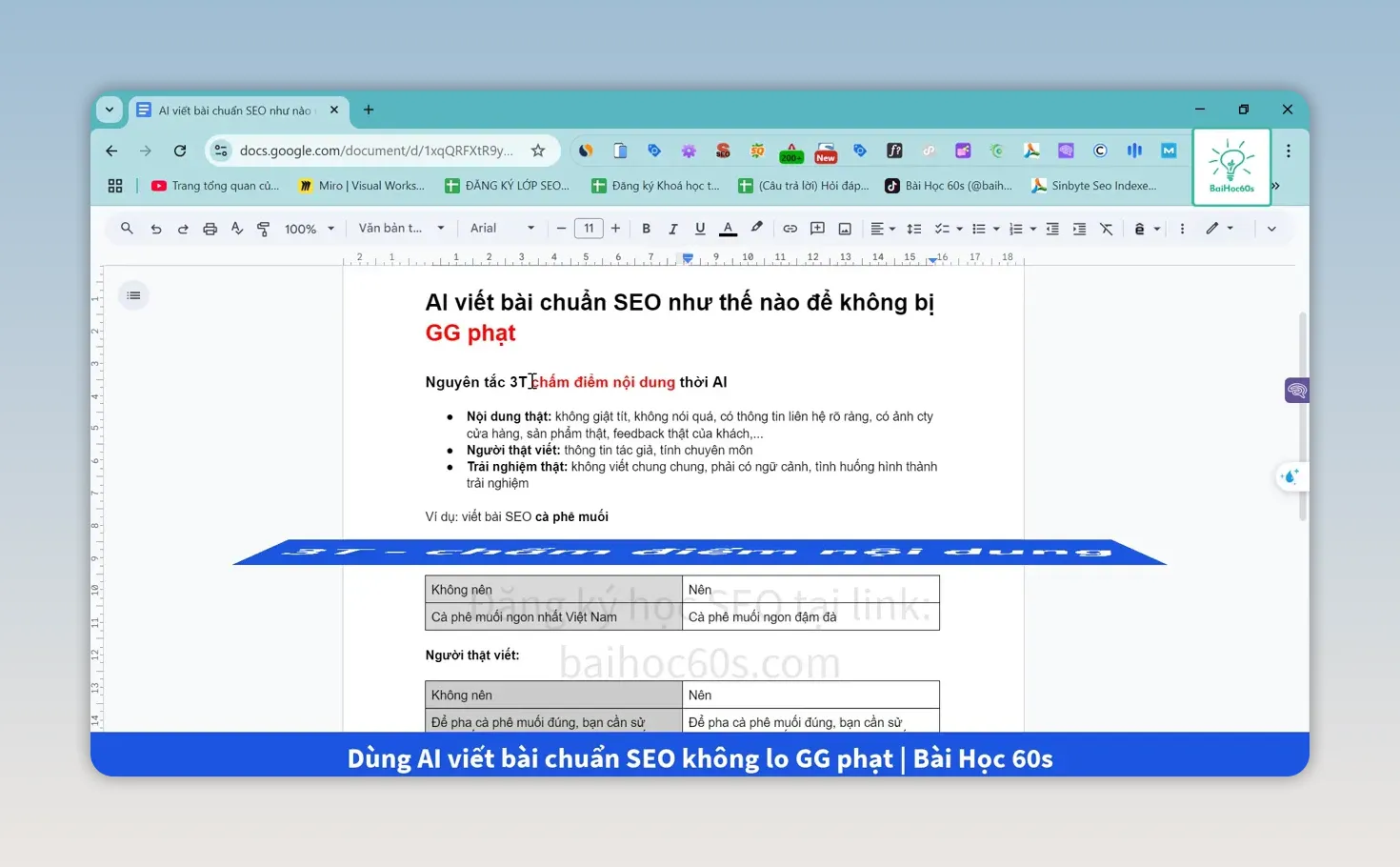The image size is (1400, 867).
Task: Go back to the previous page in Chrome
Action: pos(111,151)
